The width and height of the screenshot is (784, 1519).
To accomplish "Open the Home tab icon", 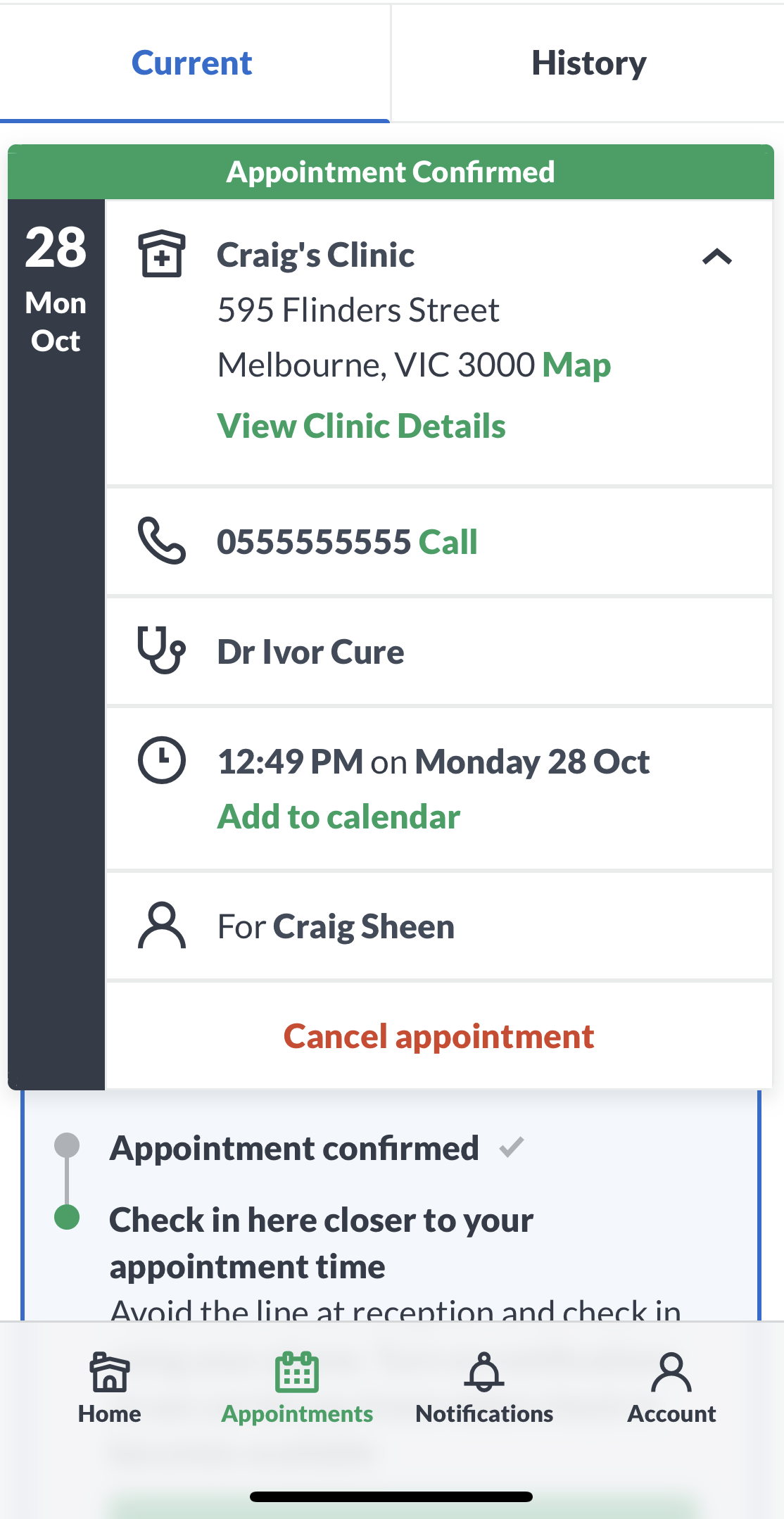I will (110, 1372).
